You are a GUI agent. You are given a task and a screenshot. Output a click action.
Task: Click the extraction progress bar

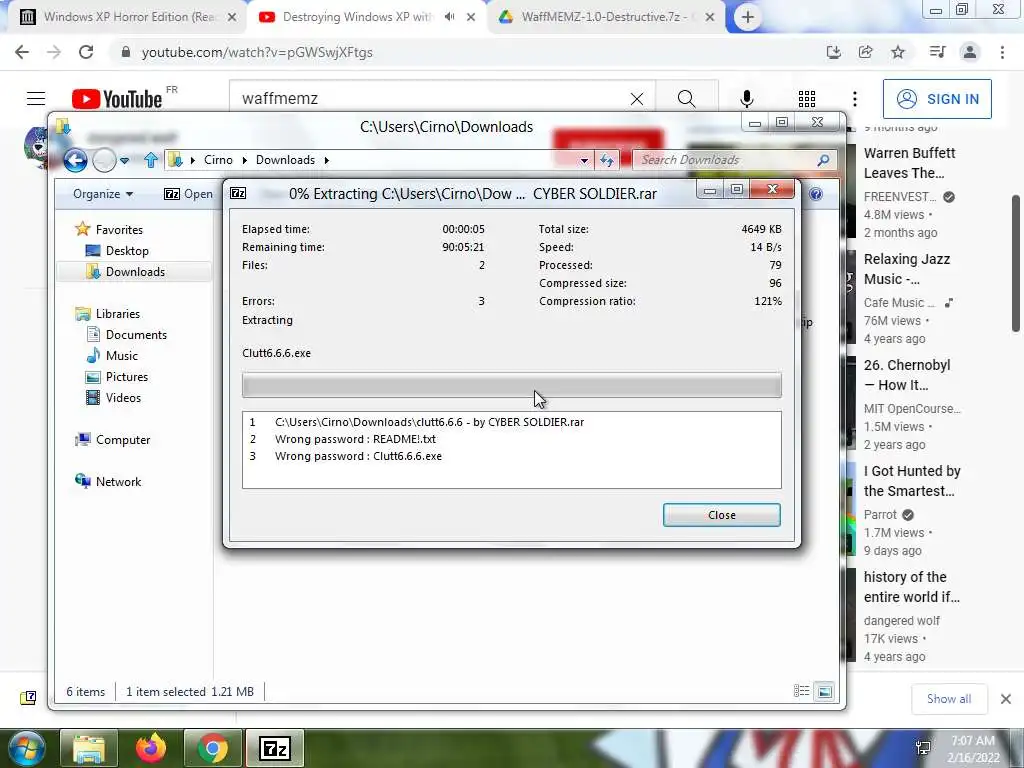click(x=511, y=385)
